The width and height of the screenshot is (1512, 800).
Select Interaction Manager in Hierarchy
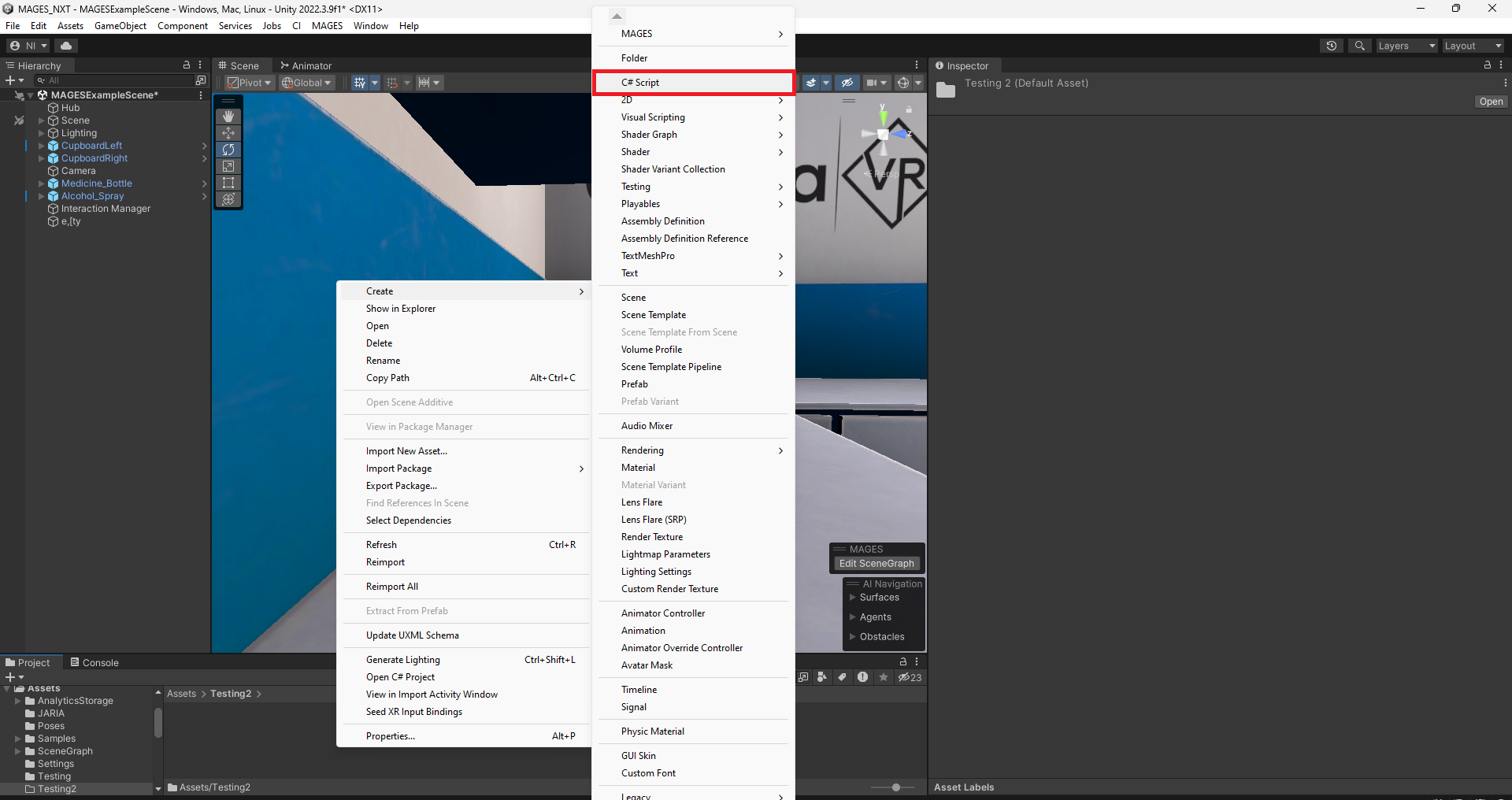[x=106, y=209]
